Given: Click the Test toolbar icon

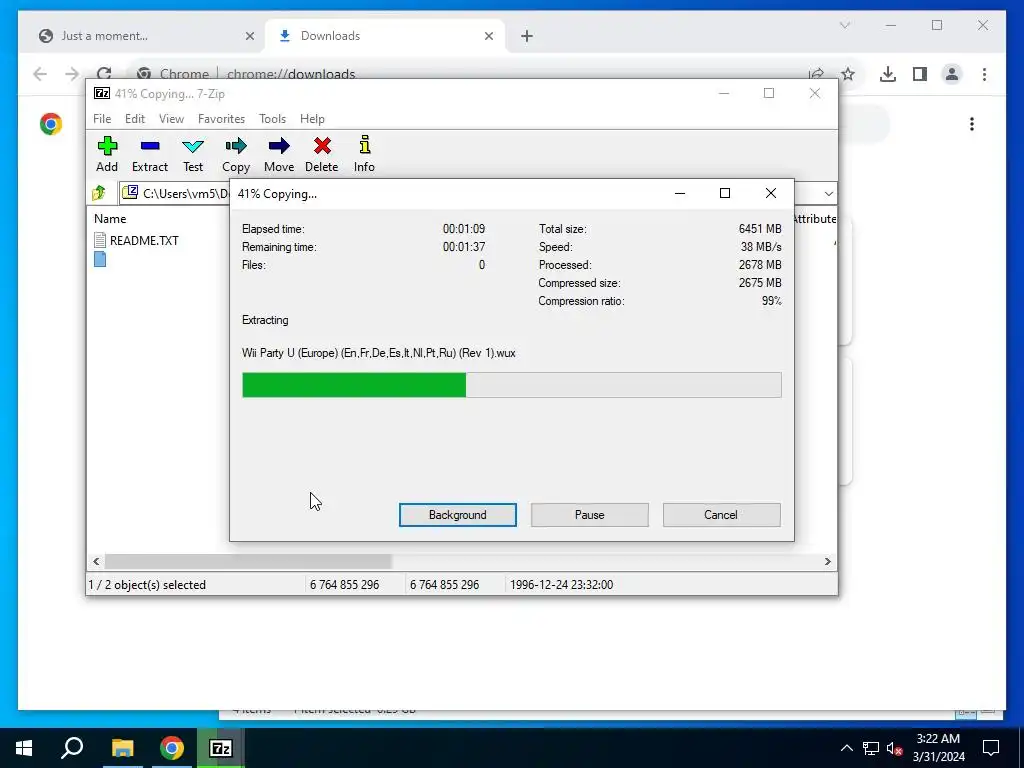Looking at the screenshot, I should pos(193,154).
